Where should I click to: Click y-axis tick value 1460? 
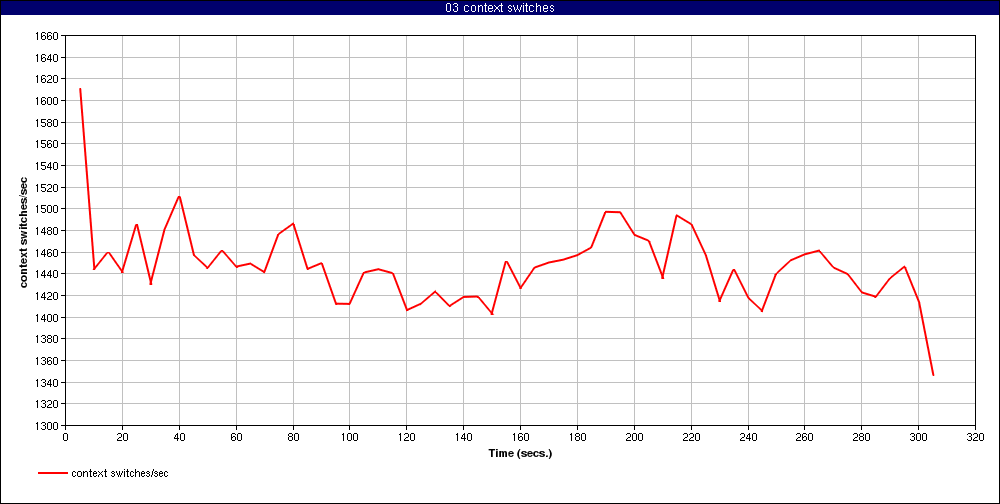[x=48, y=253]
